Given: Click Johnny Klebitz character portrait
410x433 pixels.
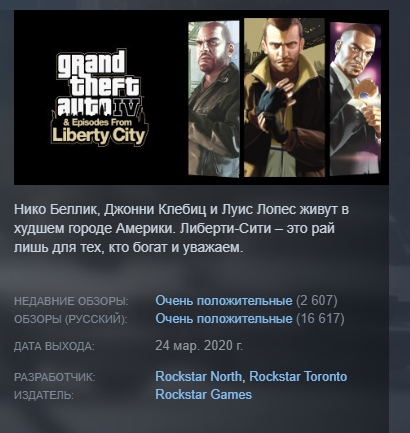Looking at the screenshot, I should pyautogui.click(x=214, y=99).
